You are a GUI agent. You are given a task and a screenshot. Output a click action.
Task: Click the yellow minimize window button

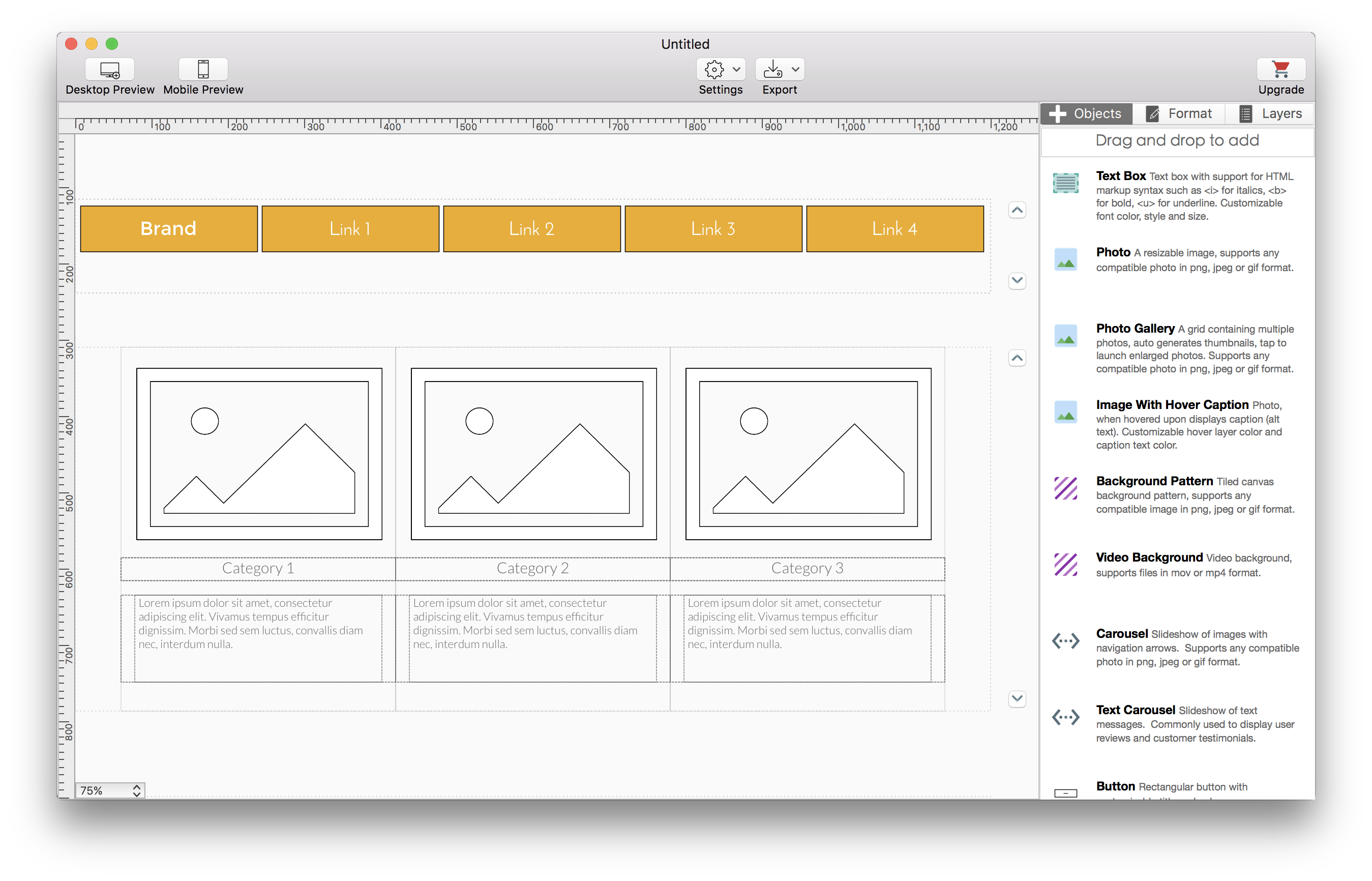[92, 43]
